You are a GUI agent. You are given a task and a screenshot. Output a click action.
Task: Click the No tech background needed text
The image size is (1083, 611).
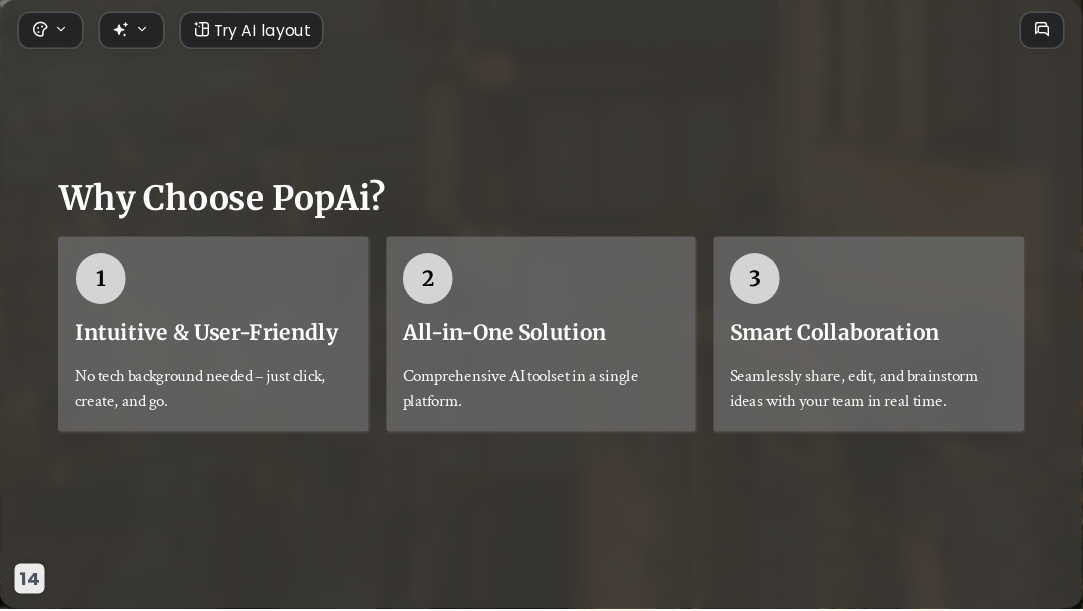[x=200, y=388]
